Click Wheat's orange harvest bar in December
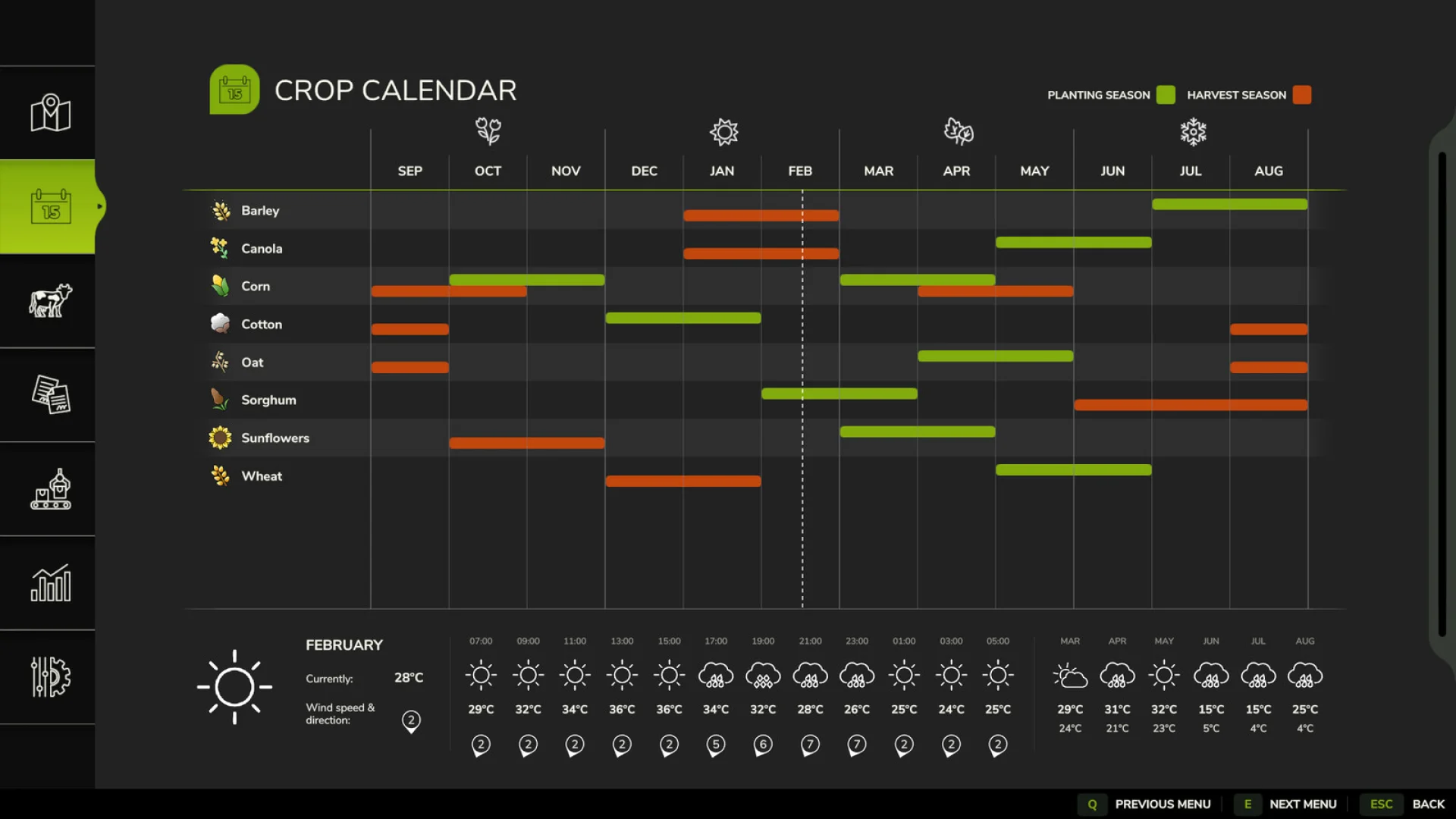The width and height of the screenshot is (1456, 819). click(x=682, y=481)
